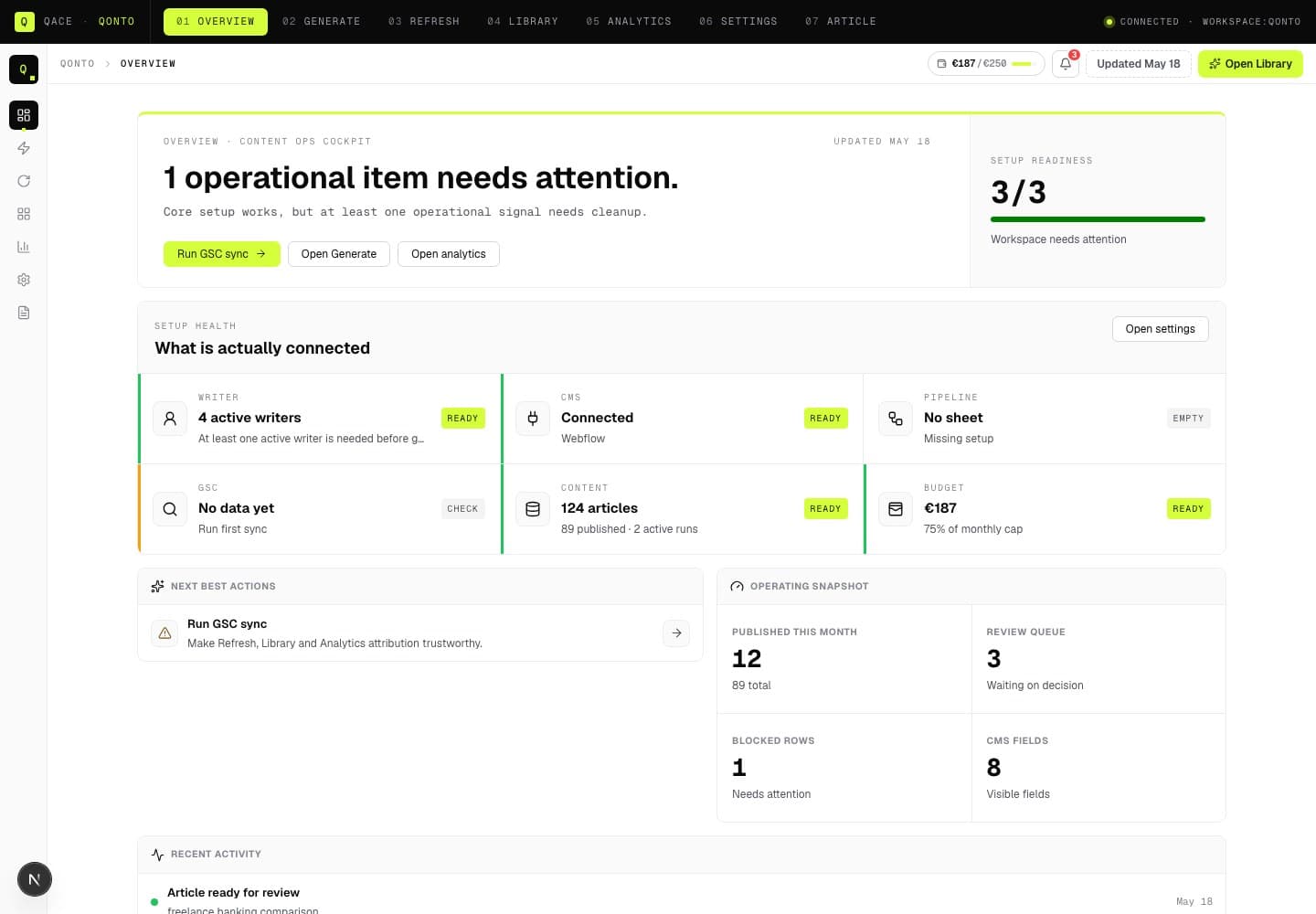
Task: Switch to the 07 Article tab
Action: pyautogui.click(x=841, y=21)
